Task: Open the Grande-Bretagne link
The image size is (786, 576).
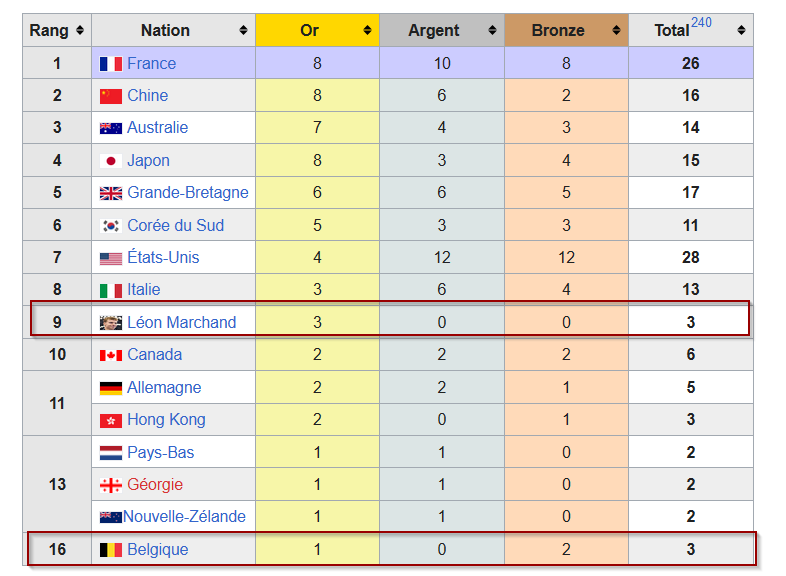Action: pos(188,193)
